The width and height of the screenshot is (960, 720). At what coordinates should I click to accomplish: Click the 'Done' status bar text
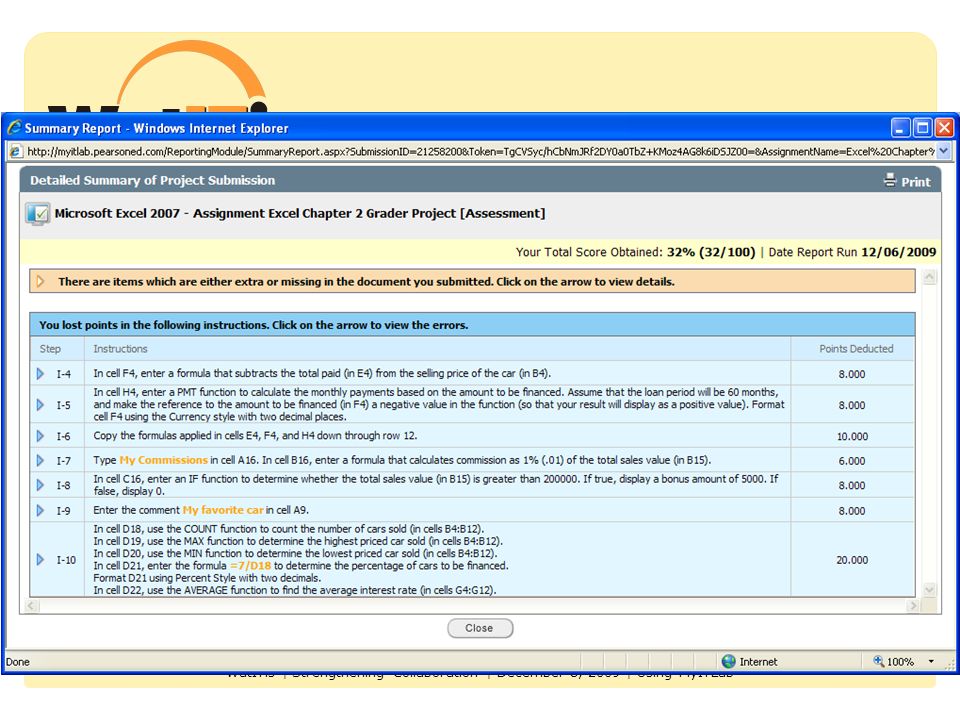[18, 662]
